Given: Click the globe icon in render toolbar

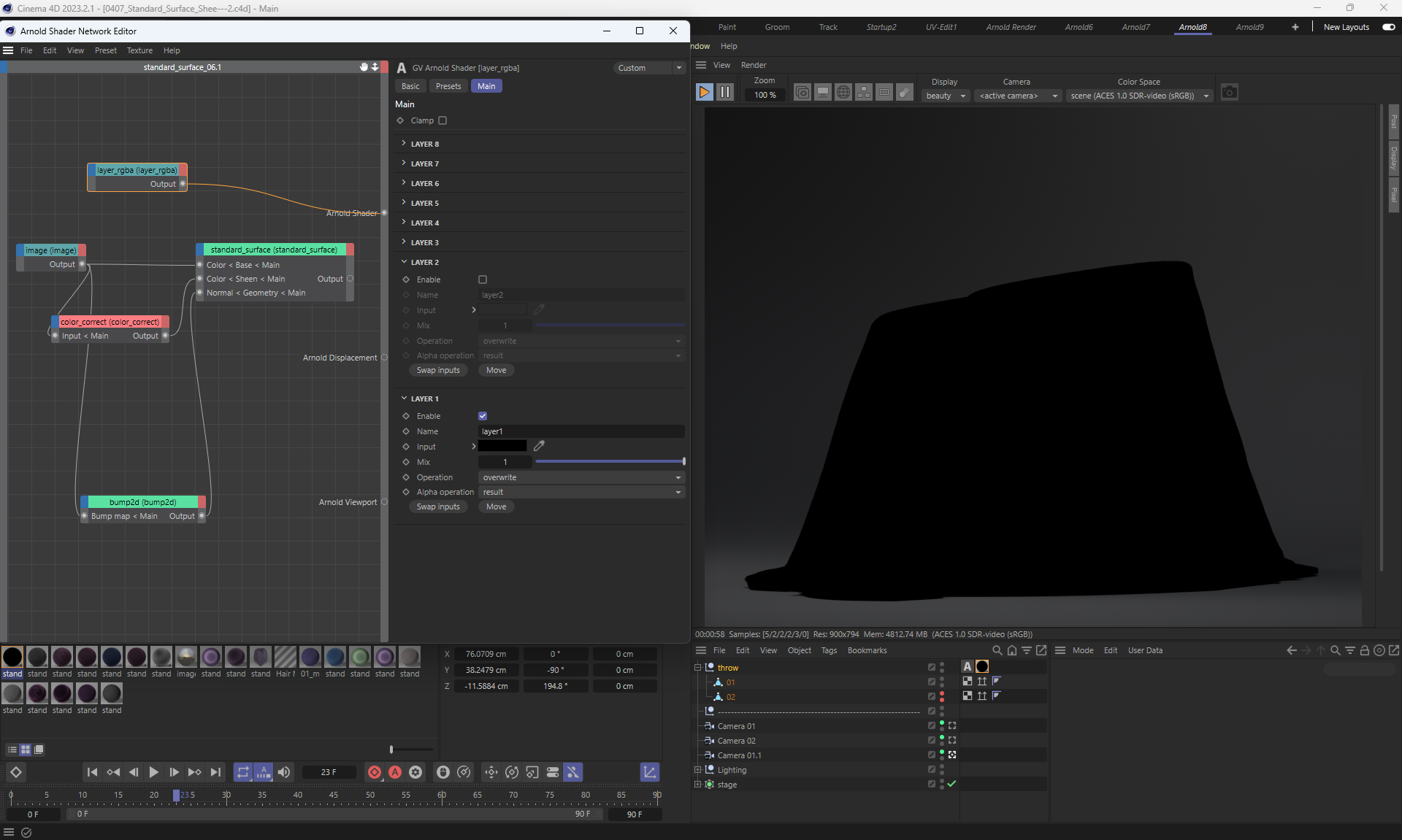Looking at the screenshot, I should coord(843,93).
